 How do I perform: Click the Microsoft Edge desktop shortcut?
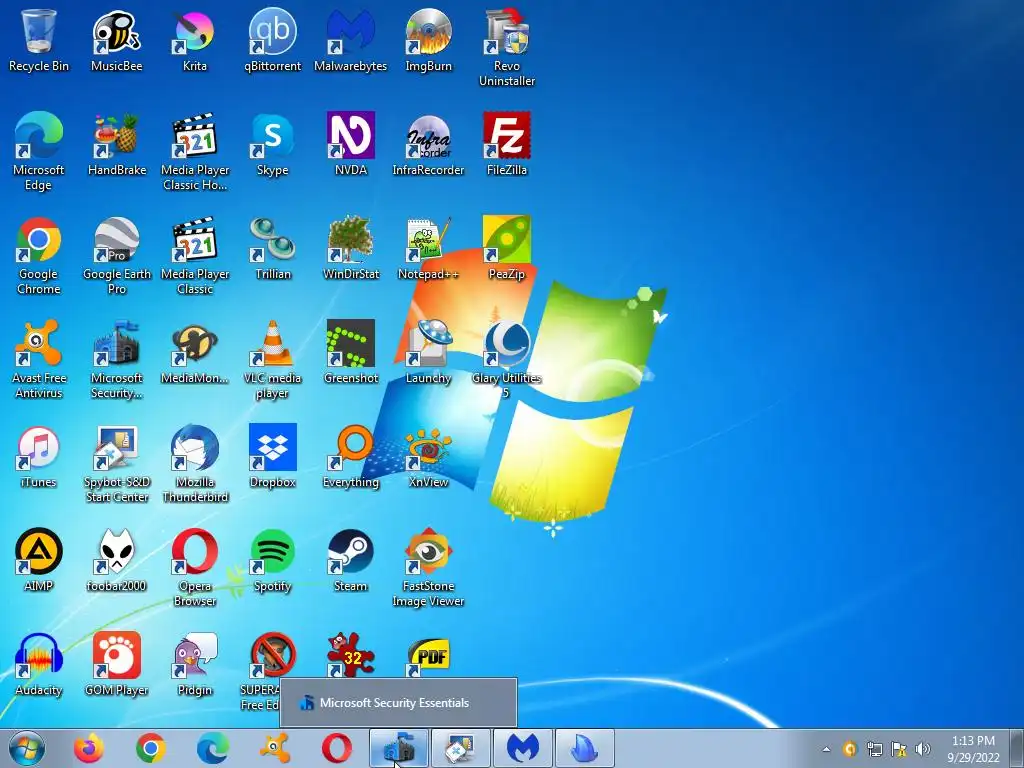click(39, 152)
